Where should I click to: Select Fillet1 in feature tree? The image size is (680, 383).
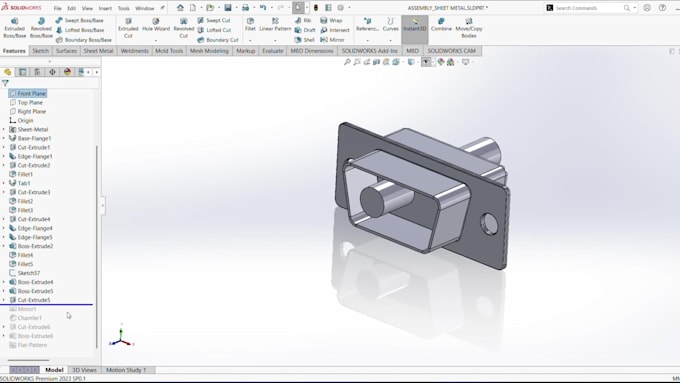click(x=21, y=174)
